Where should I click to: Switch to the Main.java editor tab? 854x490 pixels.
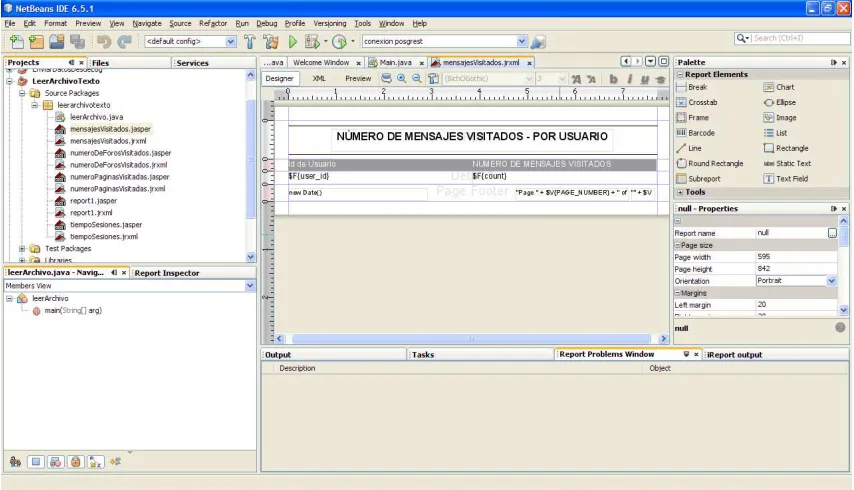[x=395, y=63]
